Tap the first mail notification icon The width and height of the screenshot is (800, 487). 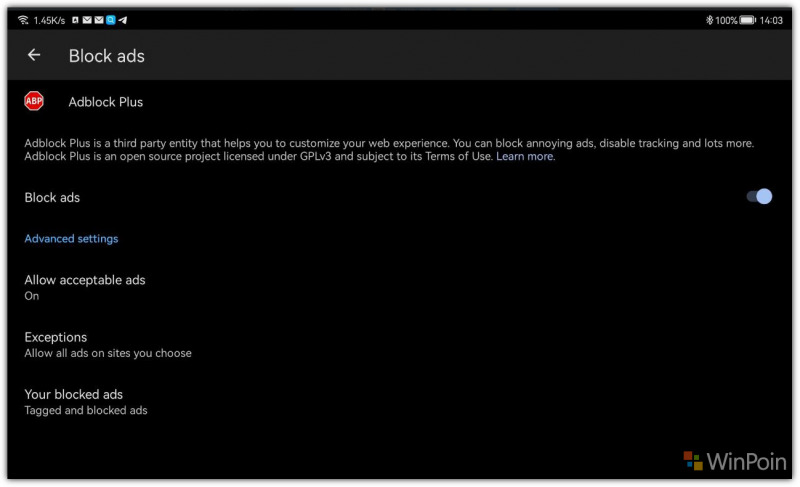87,20
